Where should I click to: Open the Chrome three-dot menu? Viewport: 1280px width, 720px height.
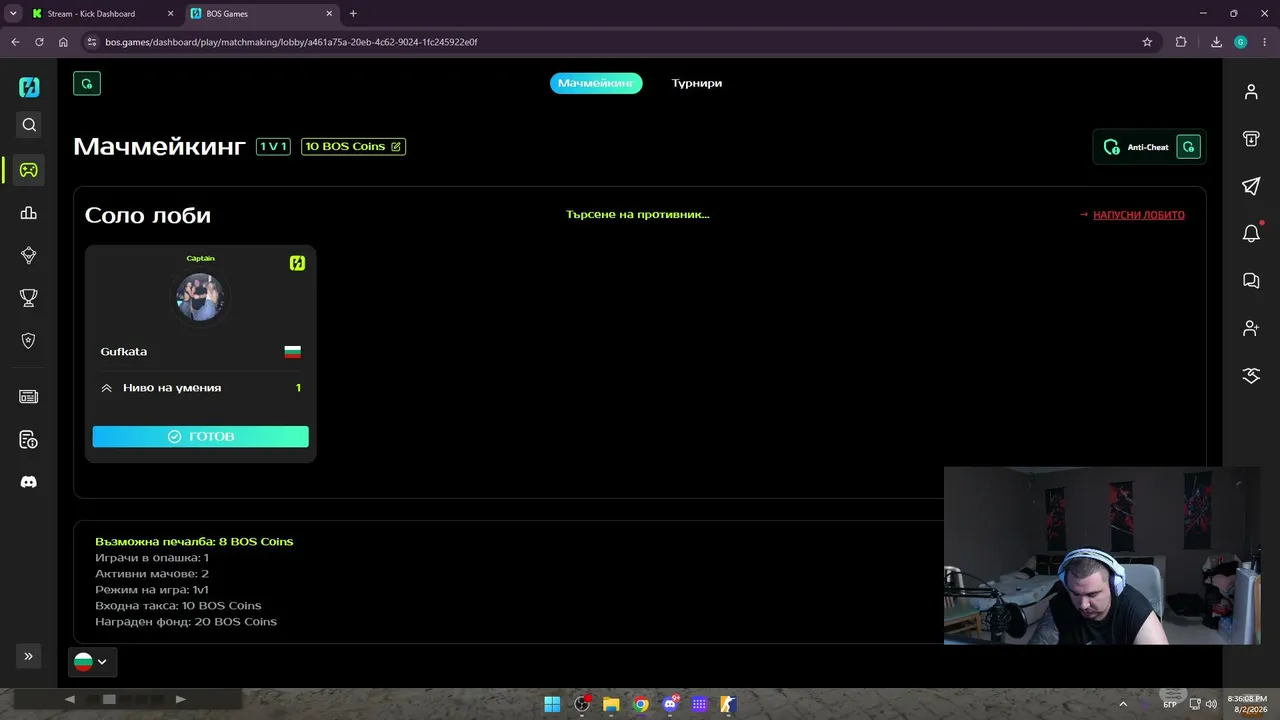[x=1264, y=42]
